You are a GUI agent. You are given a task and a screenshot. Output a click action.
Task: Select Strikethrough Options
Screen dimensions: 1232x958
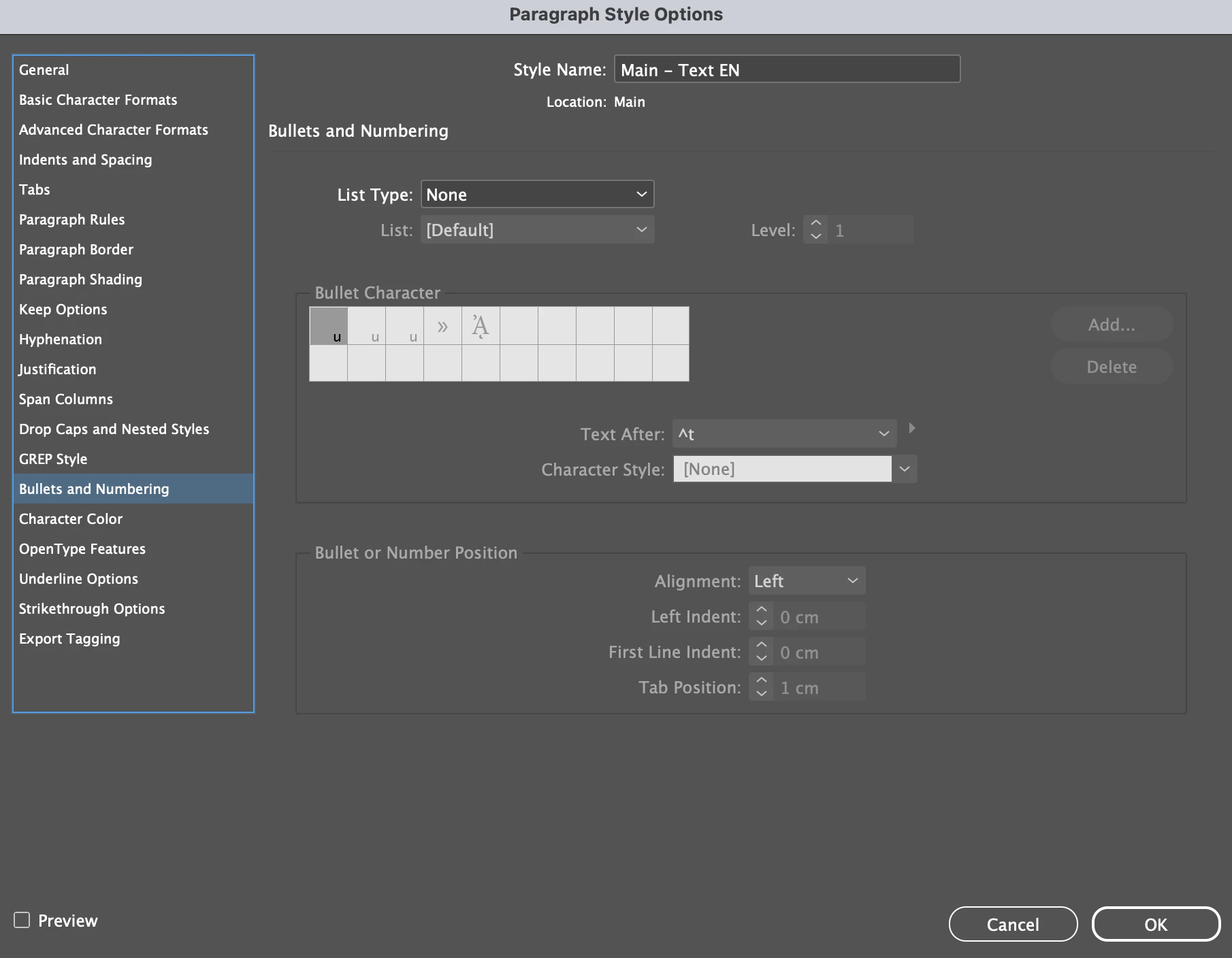[133, 608]
